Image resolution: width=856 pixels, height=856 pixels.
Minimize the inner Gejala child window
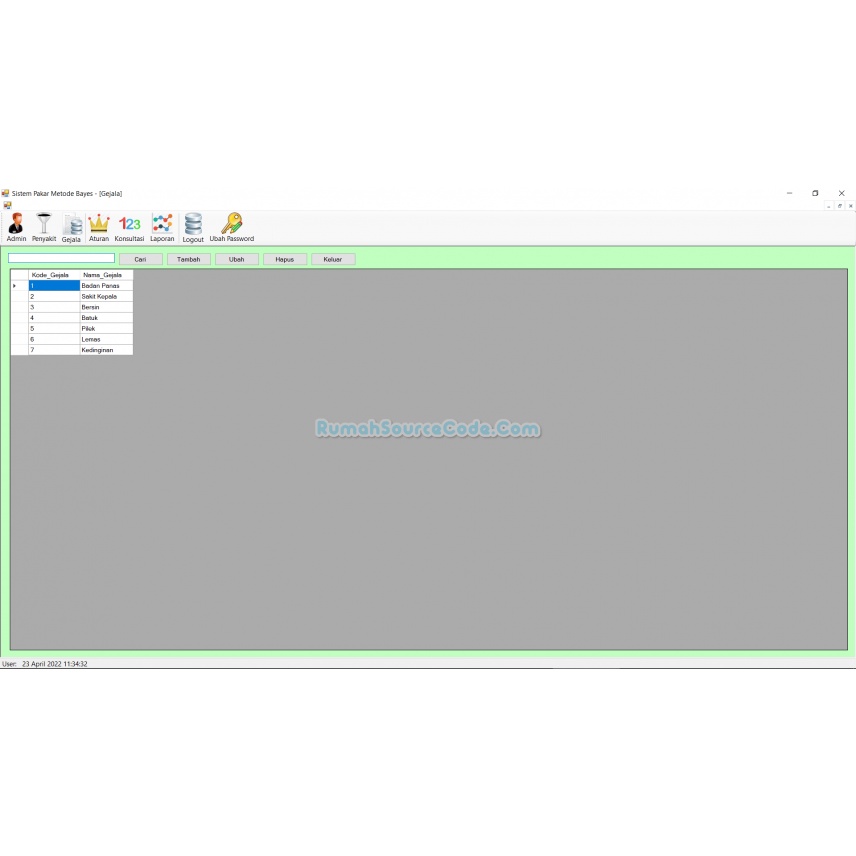(x=829, y=206)
